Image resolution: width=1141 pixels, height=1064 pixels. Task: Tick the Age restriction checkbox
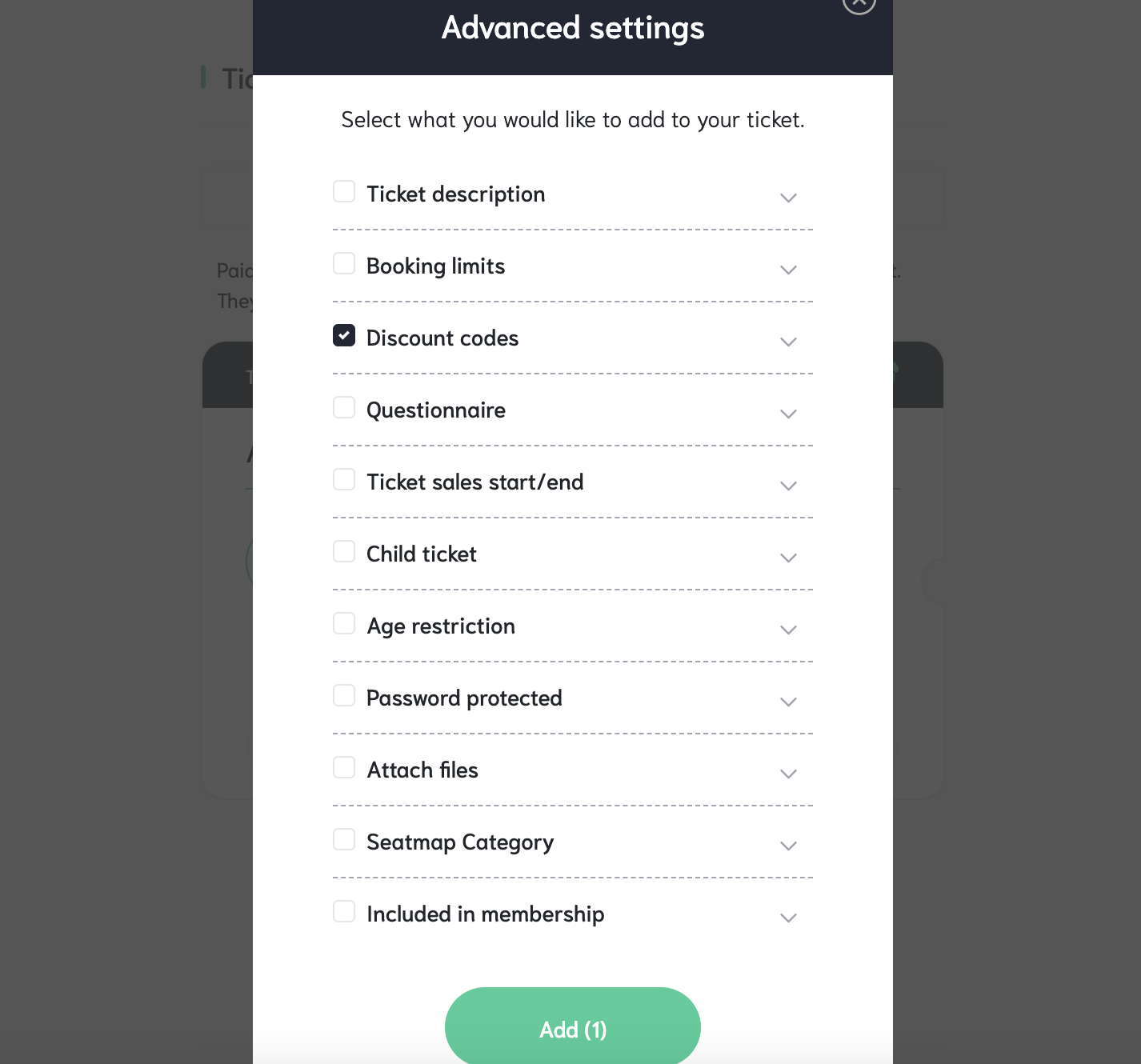click(344, 623)
